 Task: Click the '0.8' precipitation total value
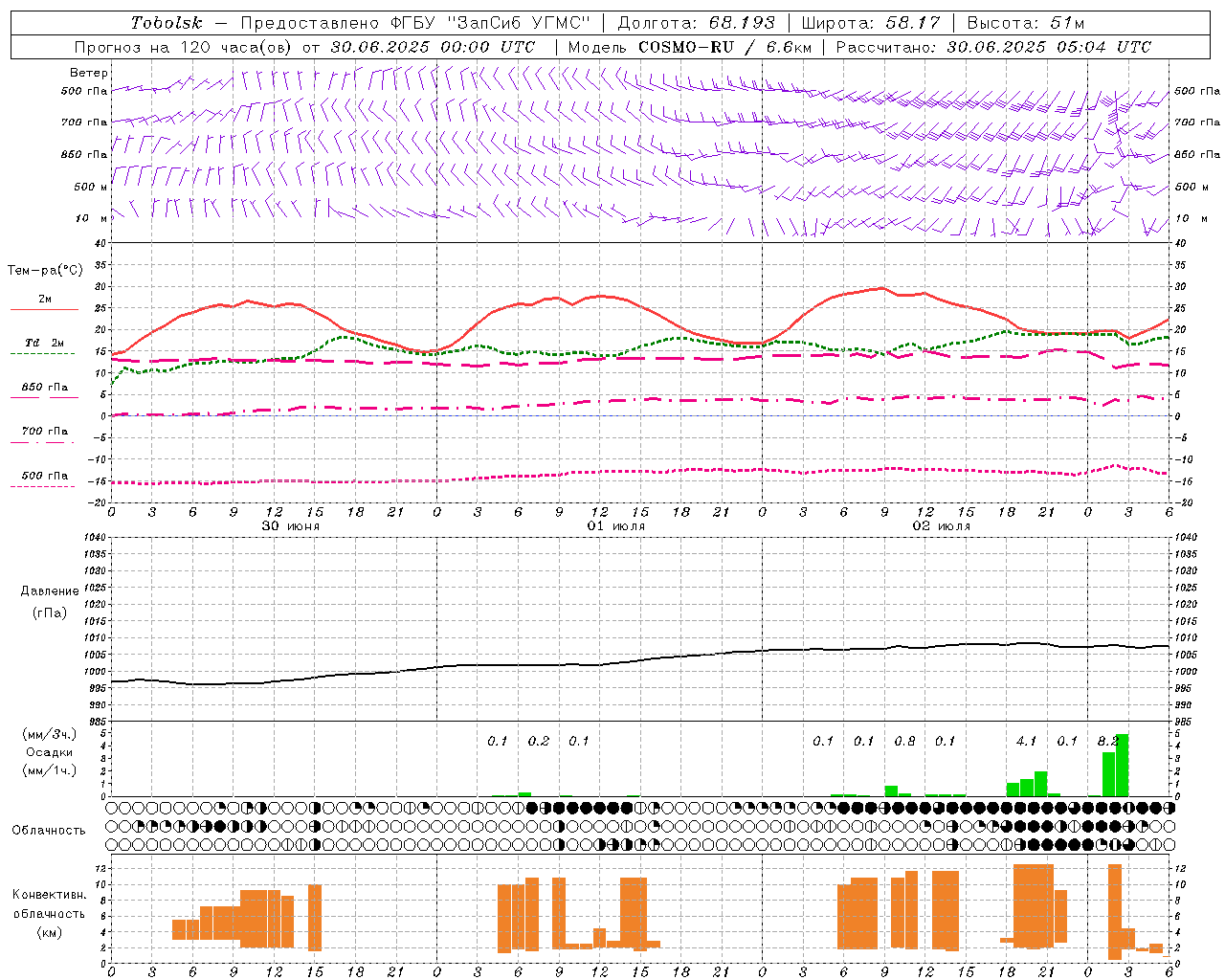[904, 742]
